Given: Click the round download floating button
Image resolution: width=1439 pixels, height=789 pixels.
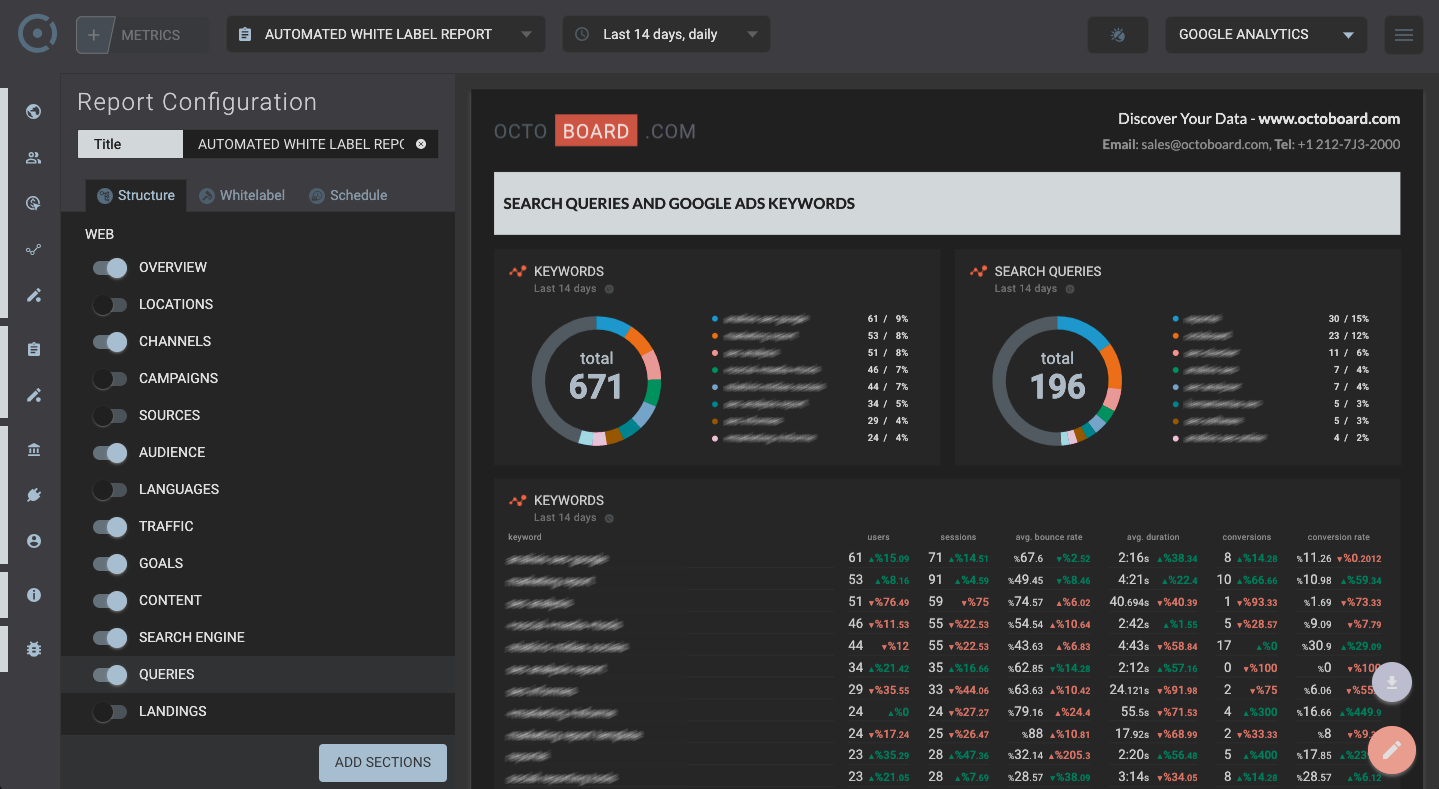Looking at the screenshot, I should (1392, 682).
